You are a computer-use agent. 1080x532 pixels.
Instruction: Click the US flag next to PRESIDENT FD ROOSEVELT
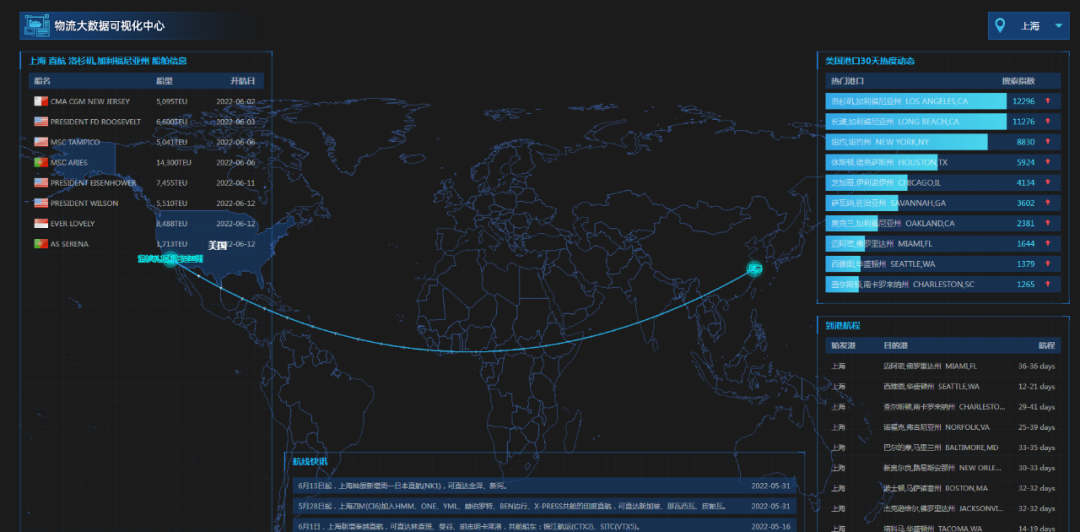(x=40, y=122)
